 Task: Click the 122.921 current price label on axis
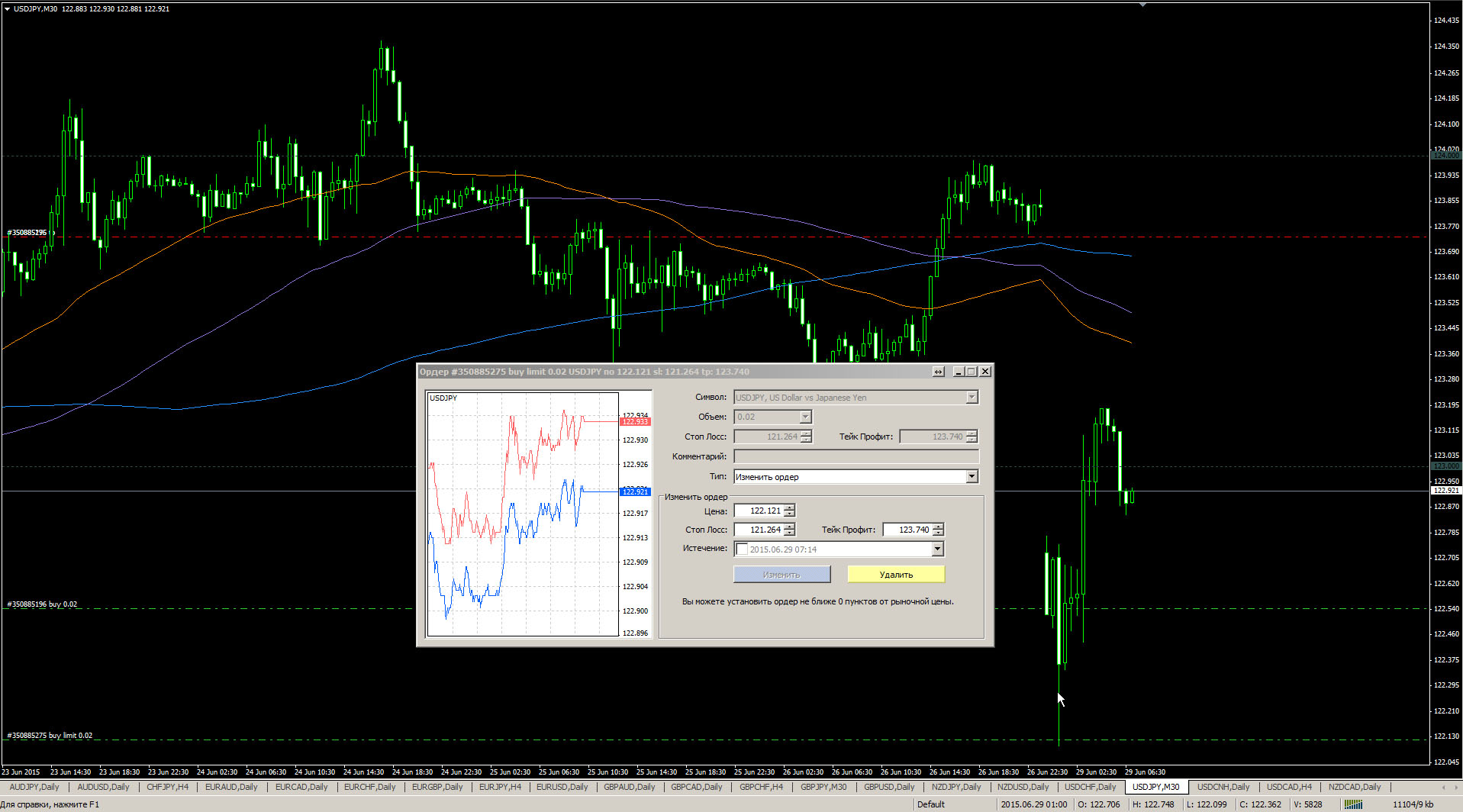(x=1446, y=491)
